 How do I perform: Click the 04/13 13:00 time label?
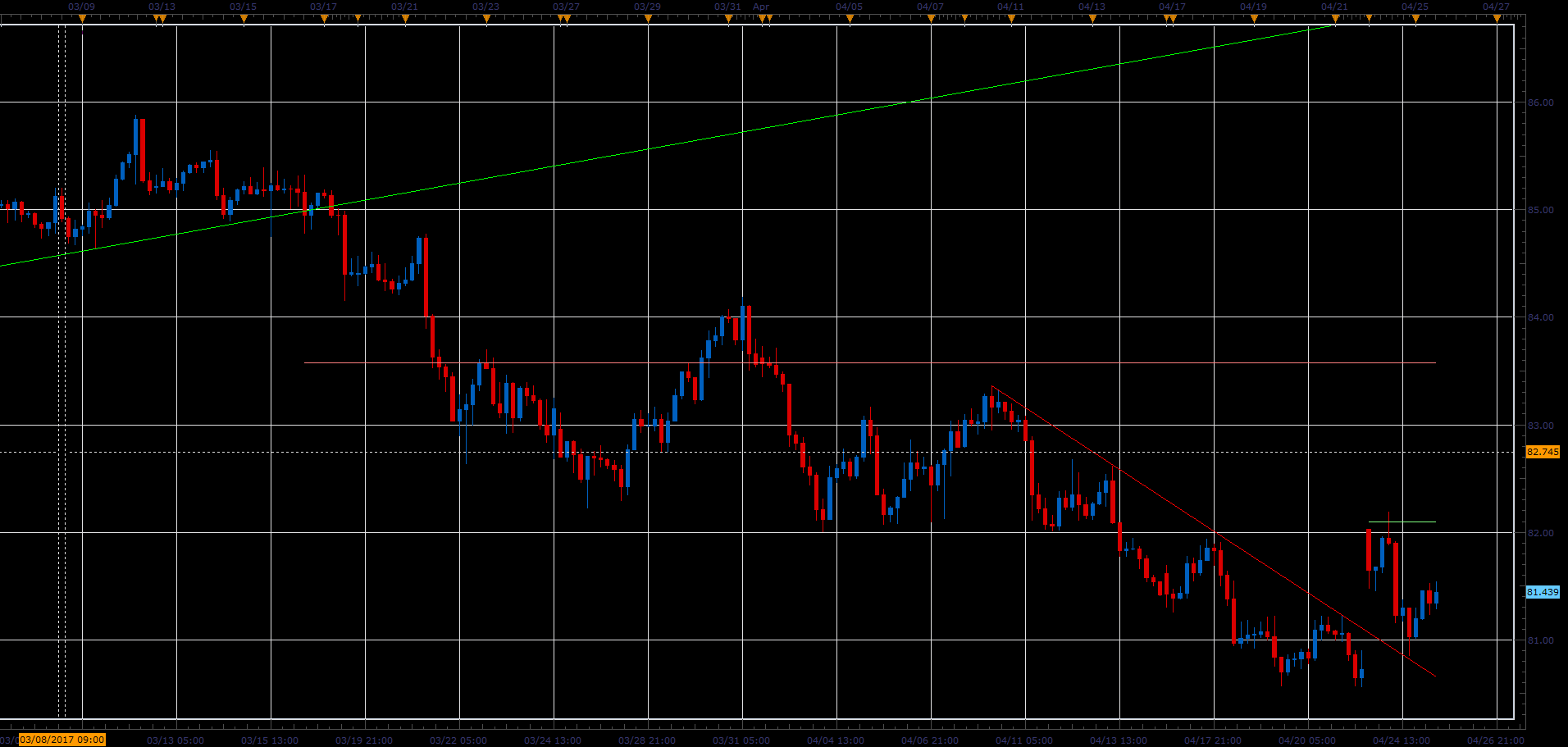pos(1119,740)
